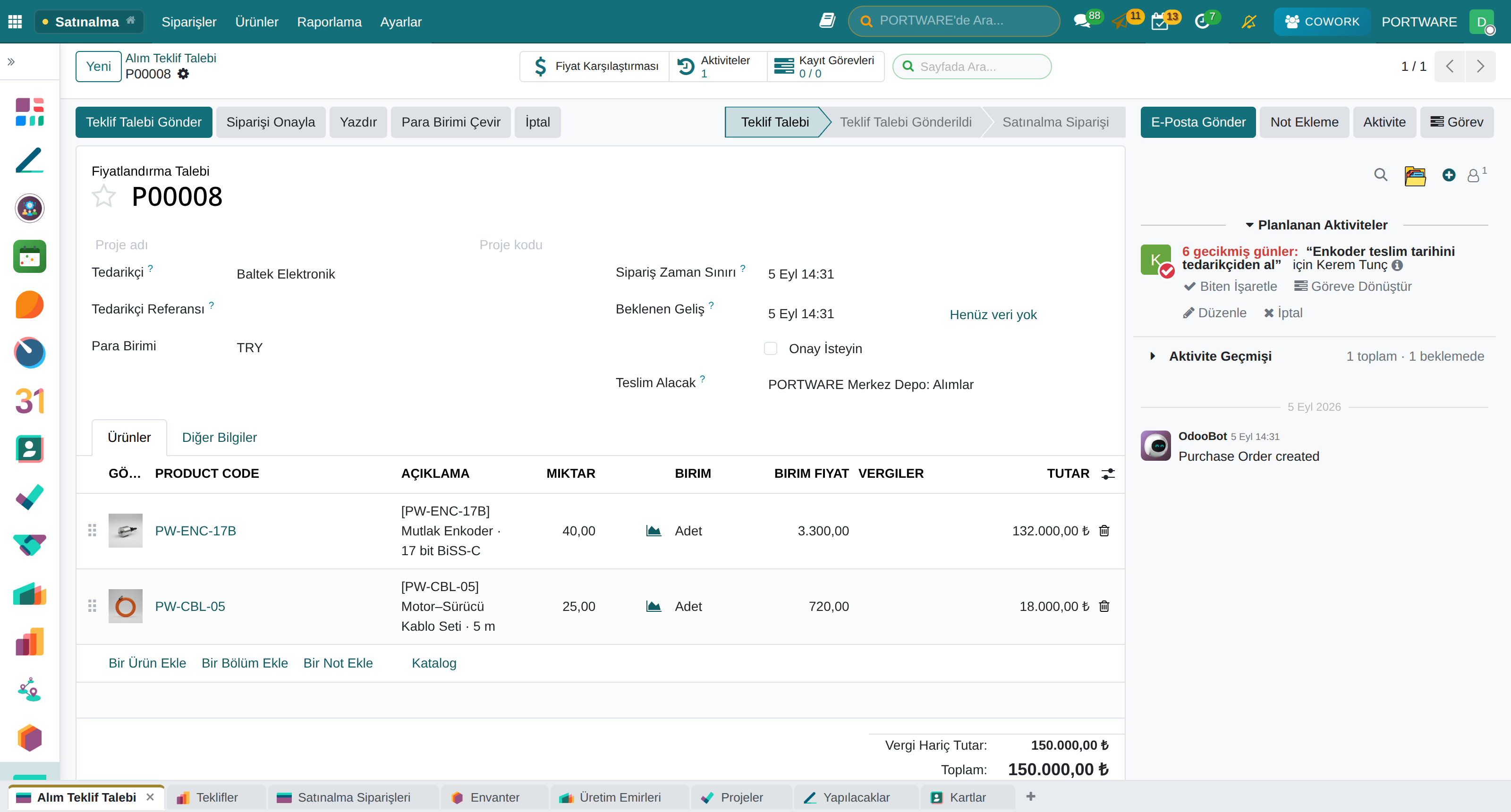
Task: Open the apps grid menu icon
Action: click(x=15, y=22)
